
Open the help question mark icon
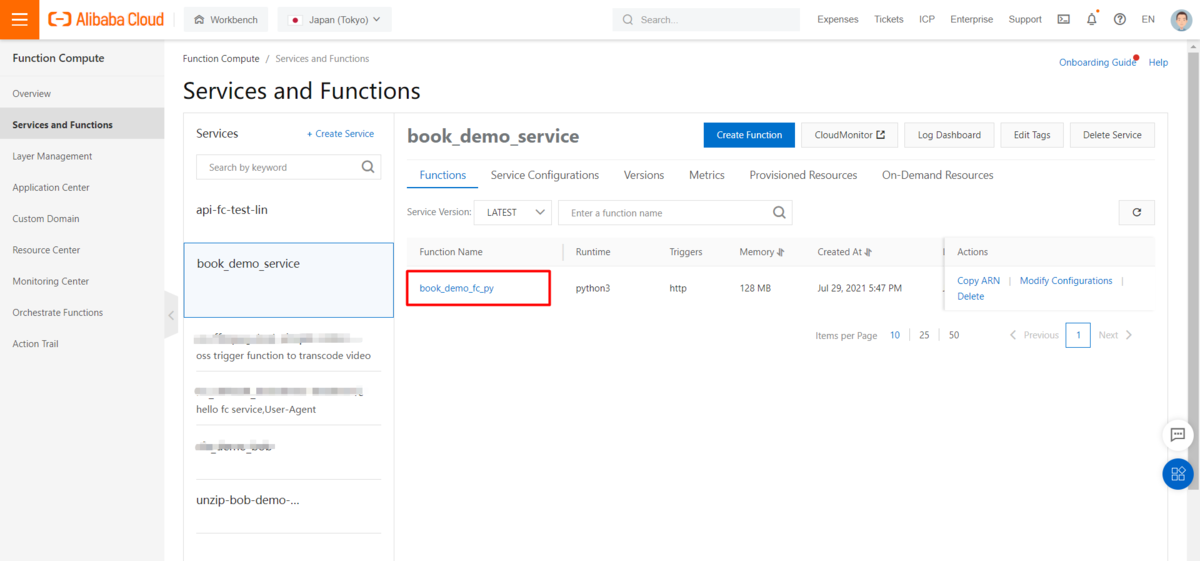[1119, 19]
